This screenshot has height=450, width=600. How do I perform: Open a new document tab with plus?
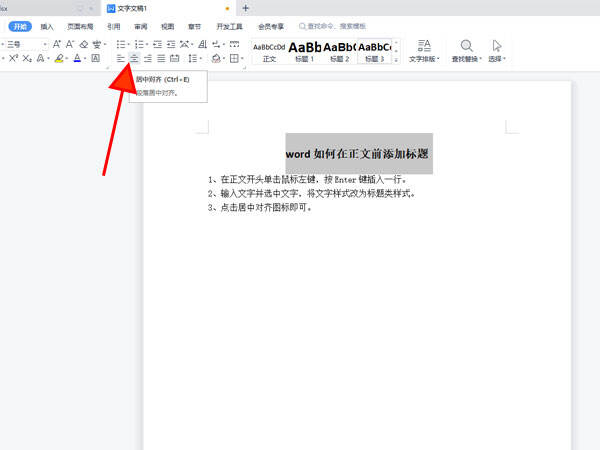(246, 8)
